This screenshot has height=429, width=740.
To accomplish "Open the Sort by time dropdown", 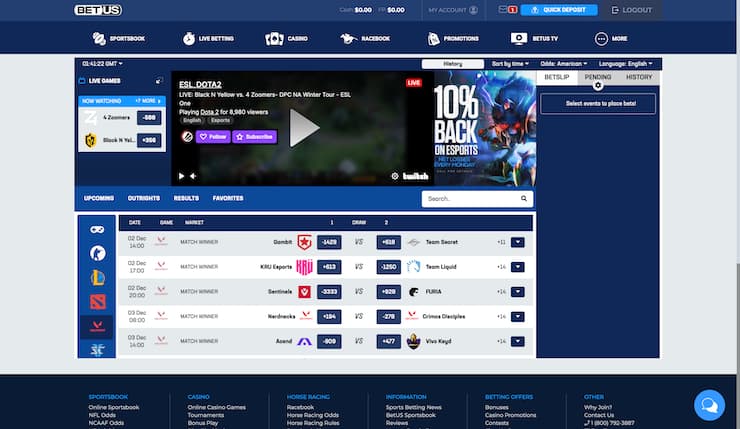I will [510, 64].
